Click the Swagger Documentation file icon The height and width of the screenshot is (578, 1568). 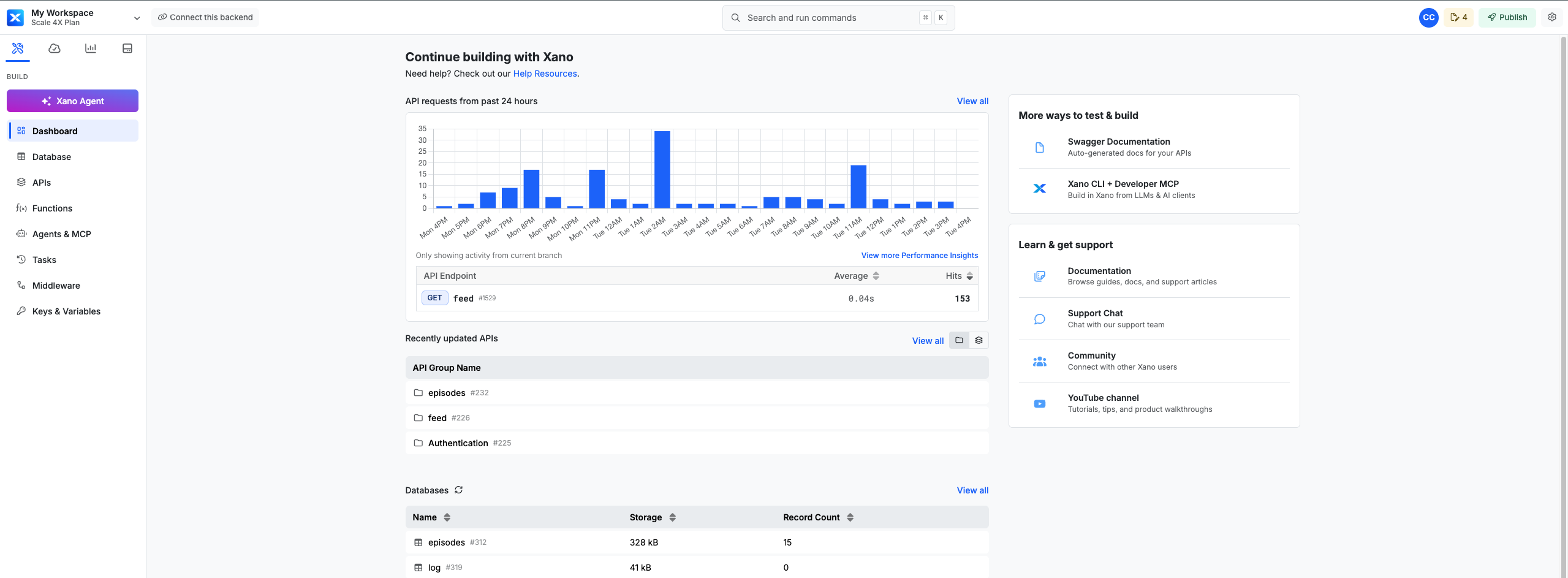[x=1040, y=147]
